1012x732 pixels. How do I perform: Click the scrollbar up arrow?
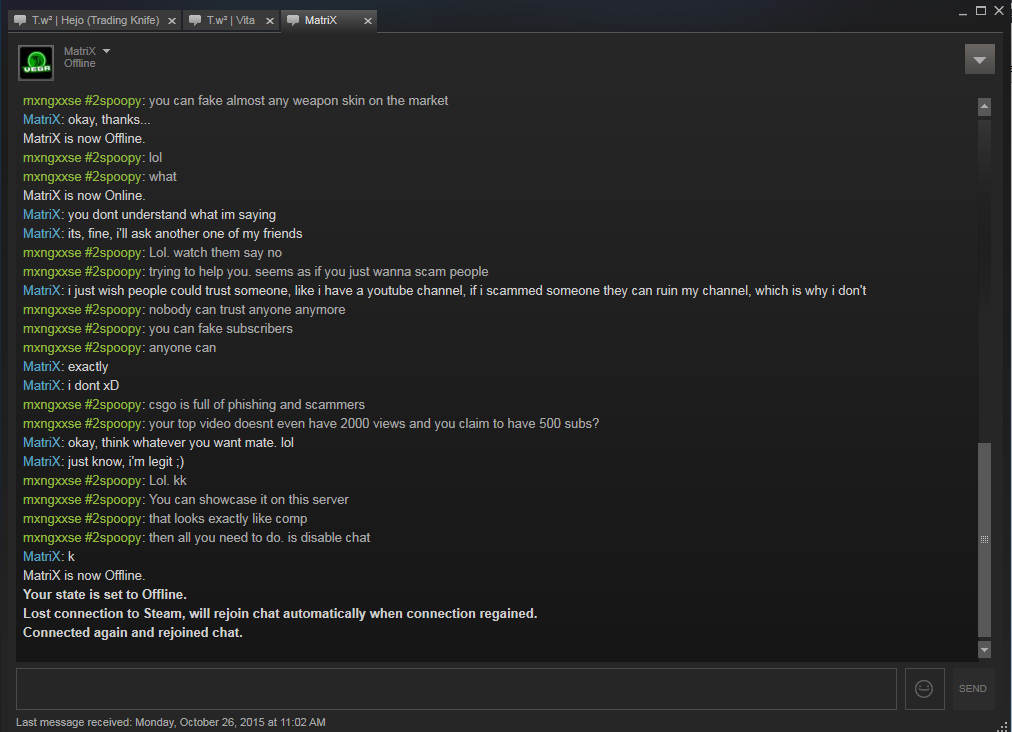(984, 107)
